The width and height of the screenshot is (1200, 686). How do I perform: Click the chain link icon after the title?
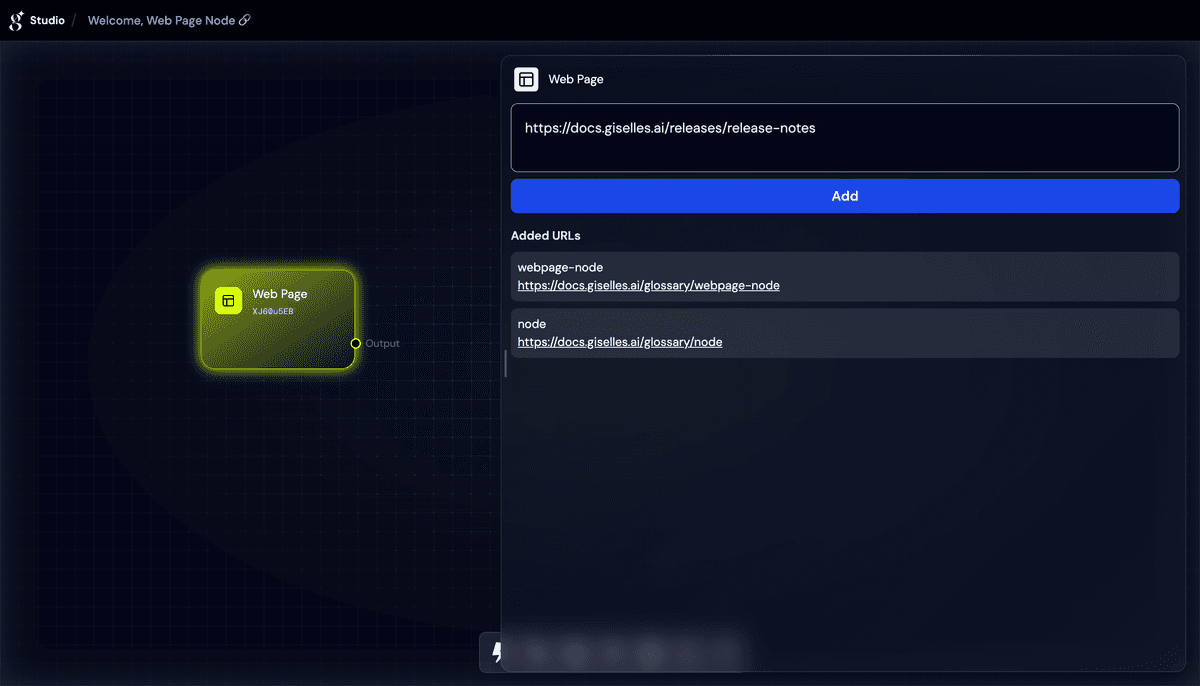coord(245,20)
